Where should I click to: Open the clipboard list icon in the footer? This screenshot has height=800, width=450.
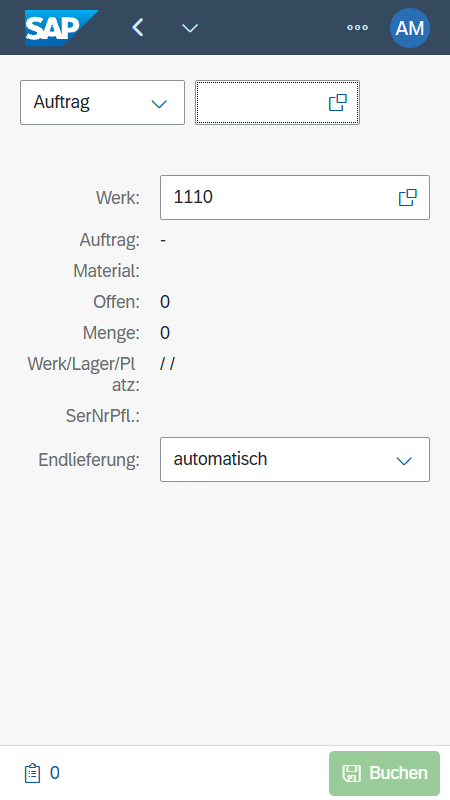pos(32,773)
